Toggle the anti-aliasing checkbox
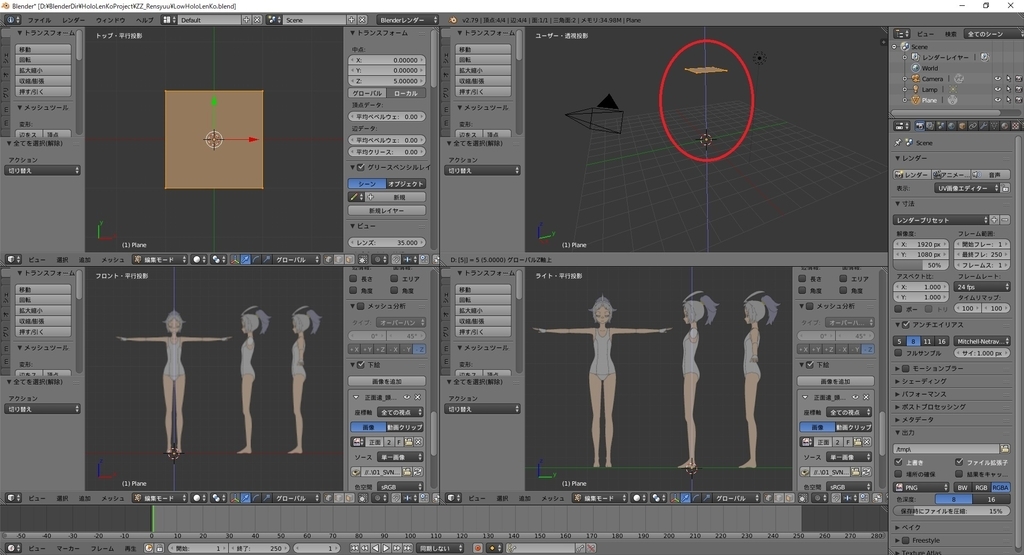1024x555 pixels. pos(906,325)
